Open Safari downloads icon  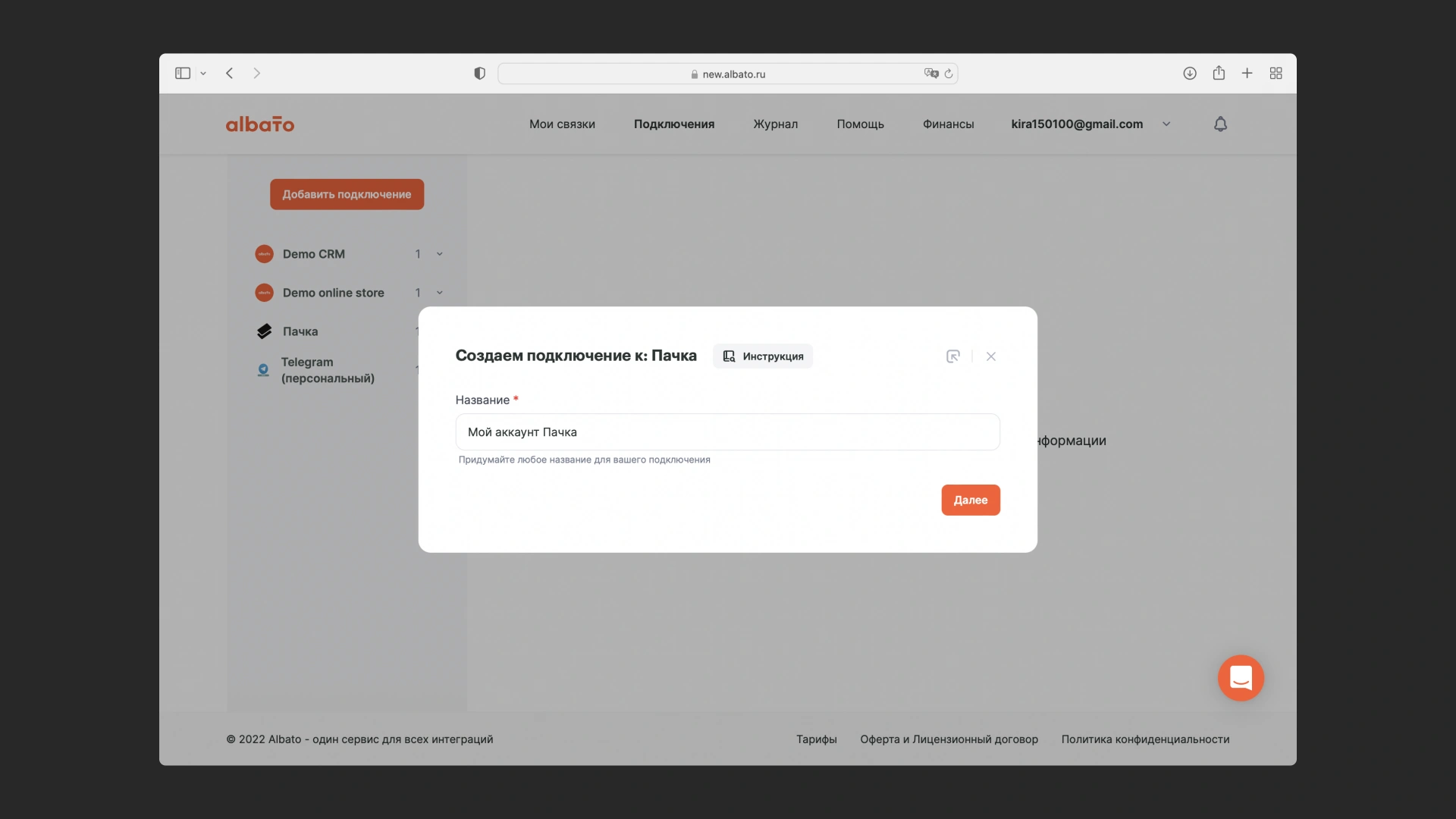[1190, 74]
